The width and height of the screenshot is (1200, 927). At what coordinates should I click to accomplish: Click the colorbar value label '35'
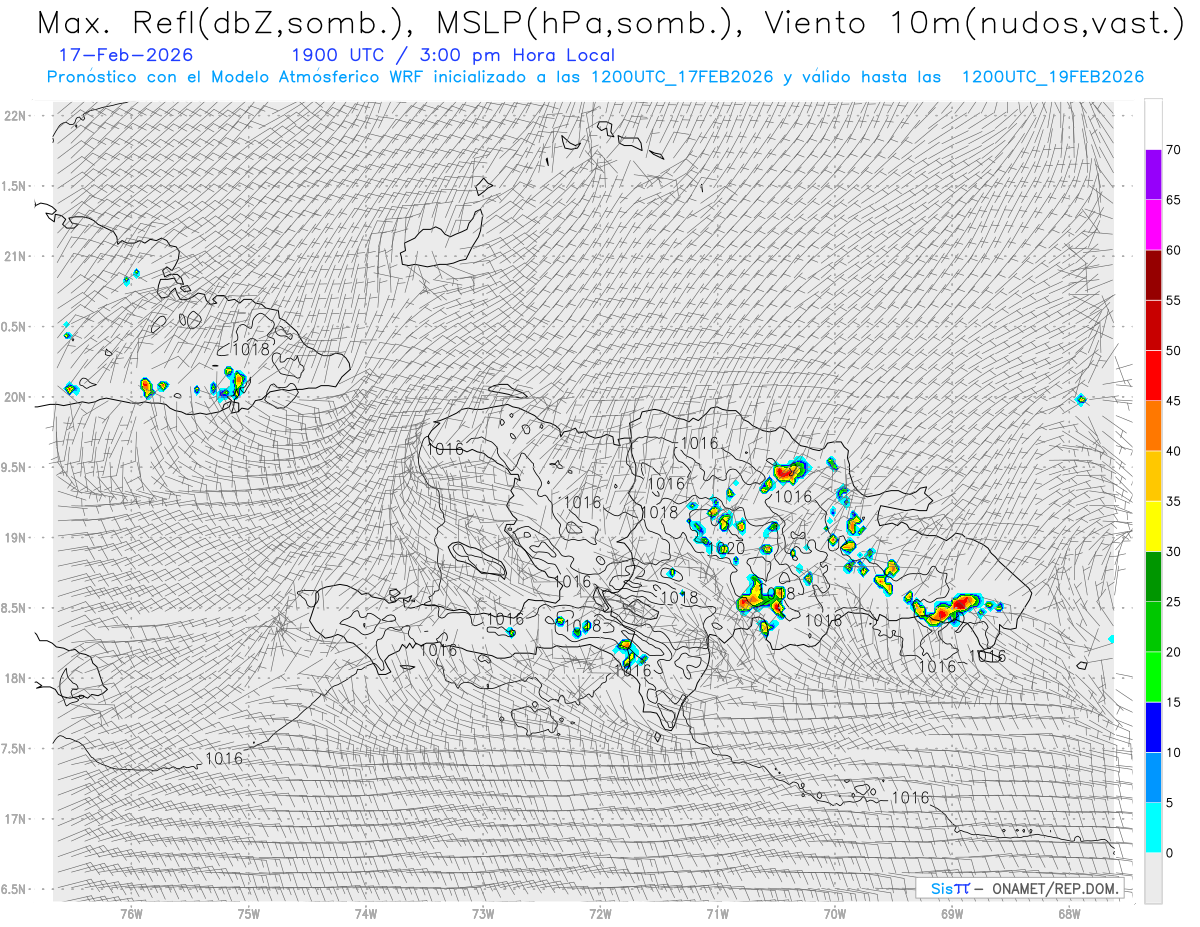click(x=1173, y=501)
